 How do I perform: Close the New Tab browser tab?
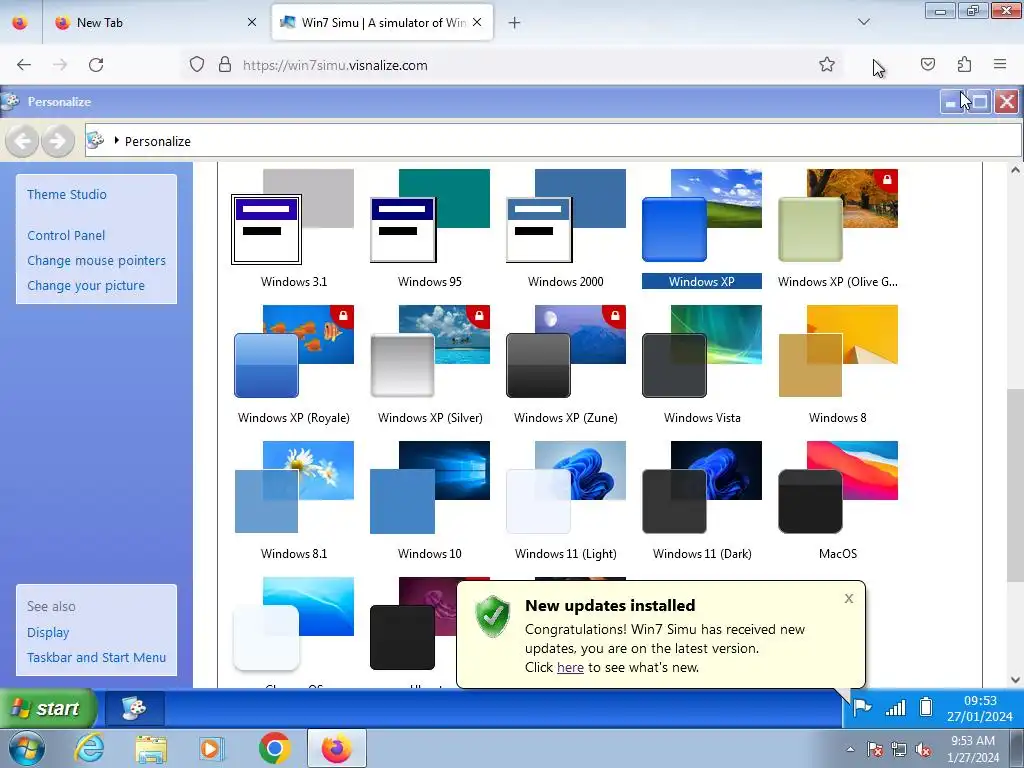tap(251, 22)
